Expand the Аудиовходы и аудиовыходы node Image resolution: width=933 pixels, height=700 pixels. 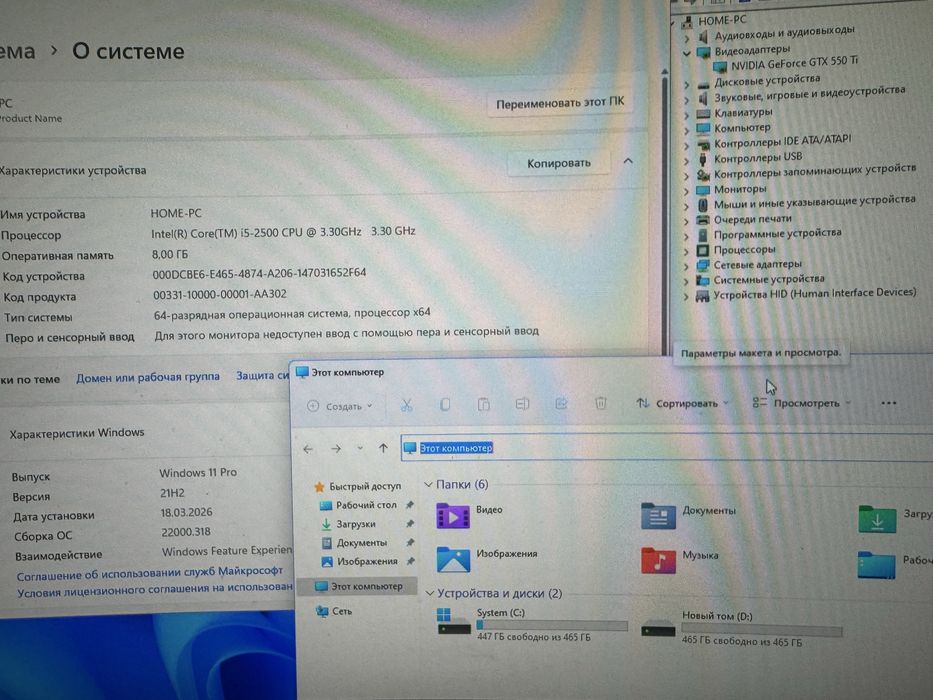click(x=687, y=38)
